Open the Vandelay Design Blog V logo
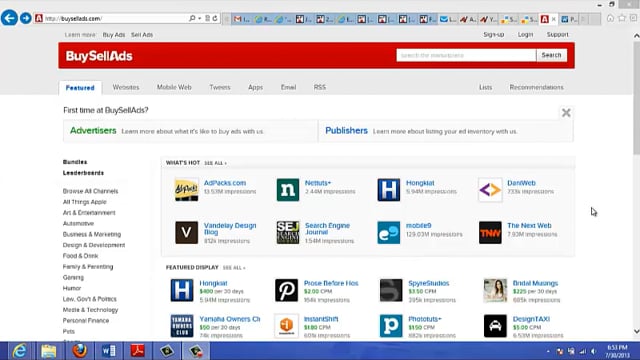Image resolution: width=640 pixels, height=360 pixels. point(187,232)
